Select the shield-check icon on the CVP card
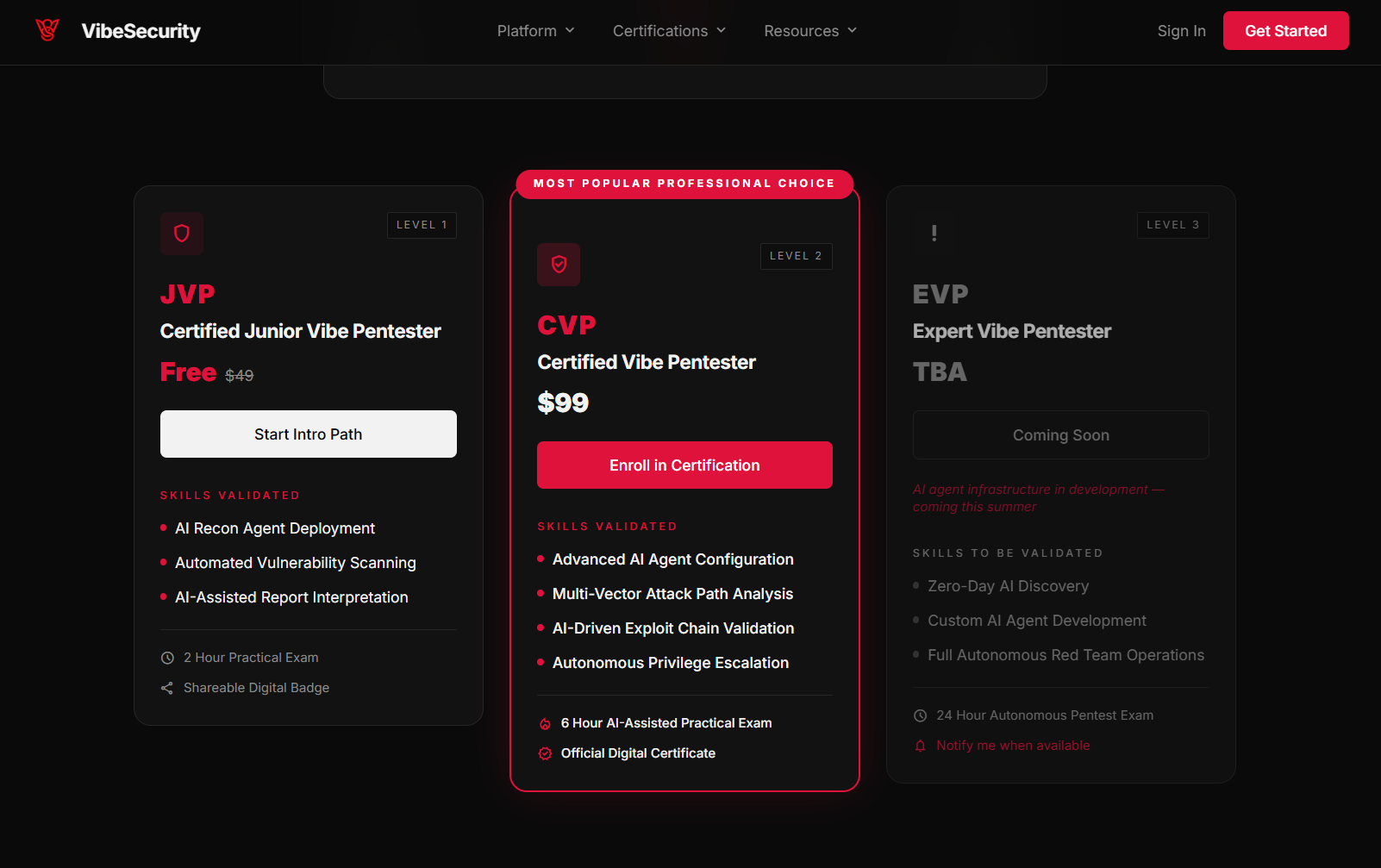Image resolution: width=1381 pixels, height=868 pixels. 559,264
